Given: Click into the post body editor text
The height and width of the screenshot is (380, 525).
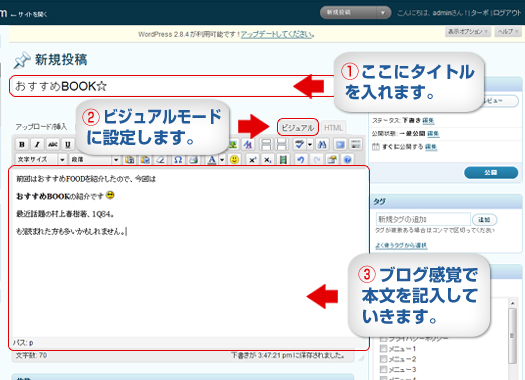Looking at the screenshot, I should (190, 252).
